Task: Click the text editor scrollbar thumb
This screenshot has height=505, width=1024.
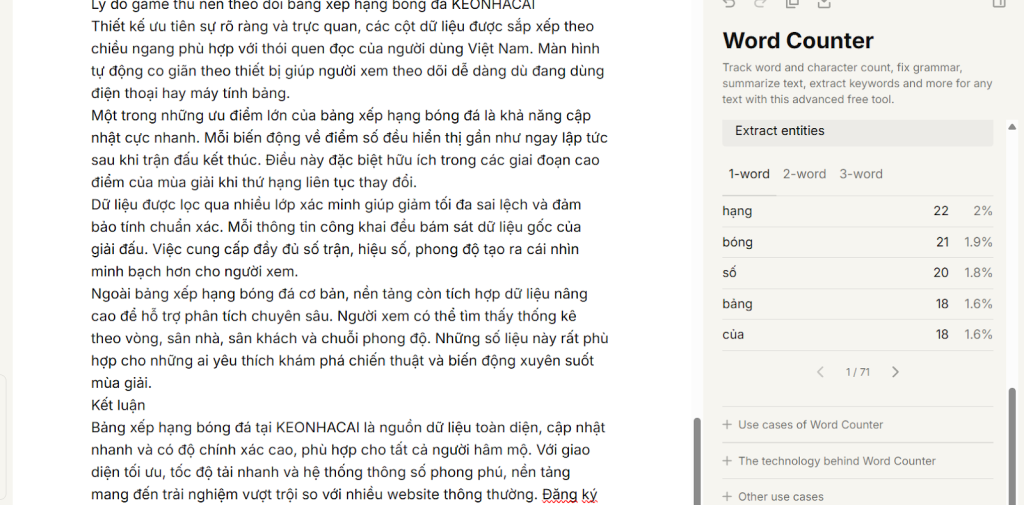Action: 698,460
